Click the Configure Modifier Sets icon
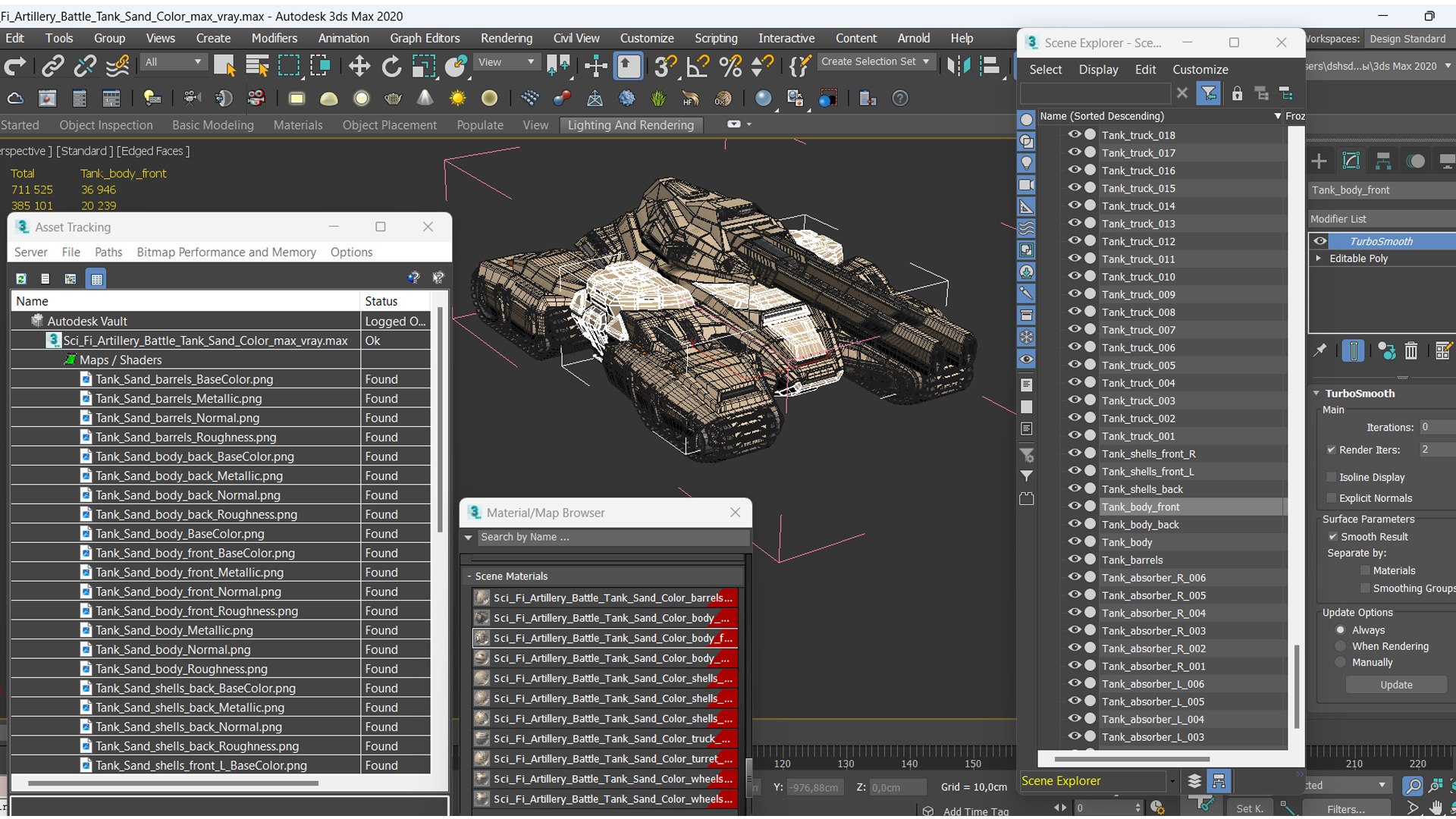 [1442, 350]
